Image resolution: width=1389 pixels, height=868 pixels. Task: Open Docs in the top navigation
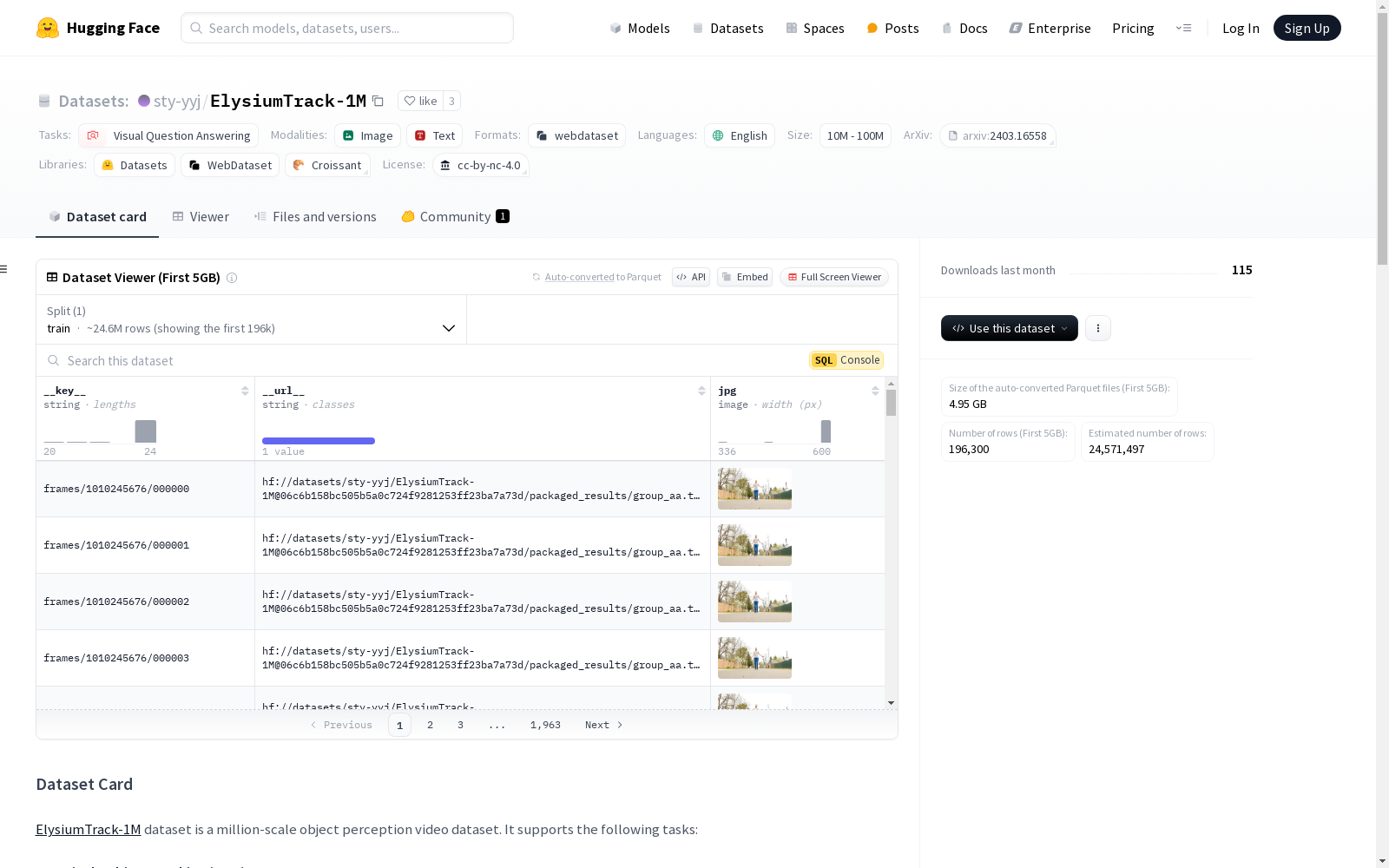[964, 28]
